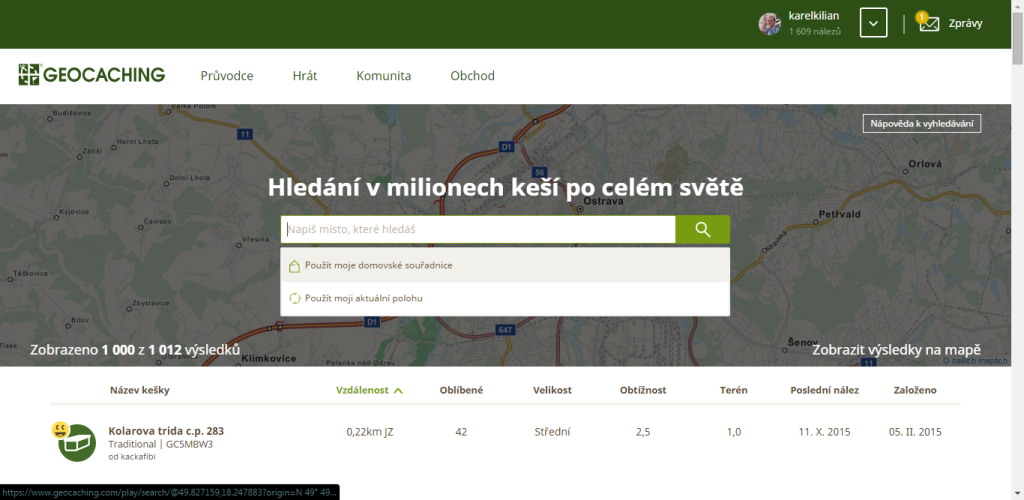The width and height of the screenshot is (1024, 500).
Task: Click the traditional cache type icon
Action: tap(77, 443)
